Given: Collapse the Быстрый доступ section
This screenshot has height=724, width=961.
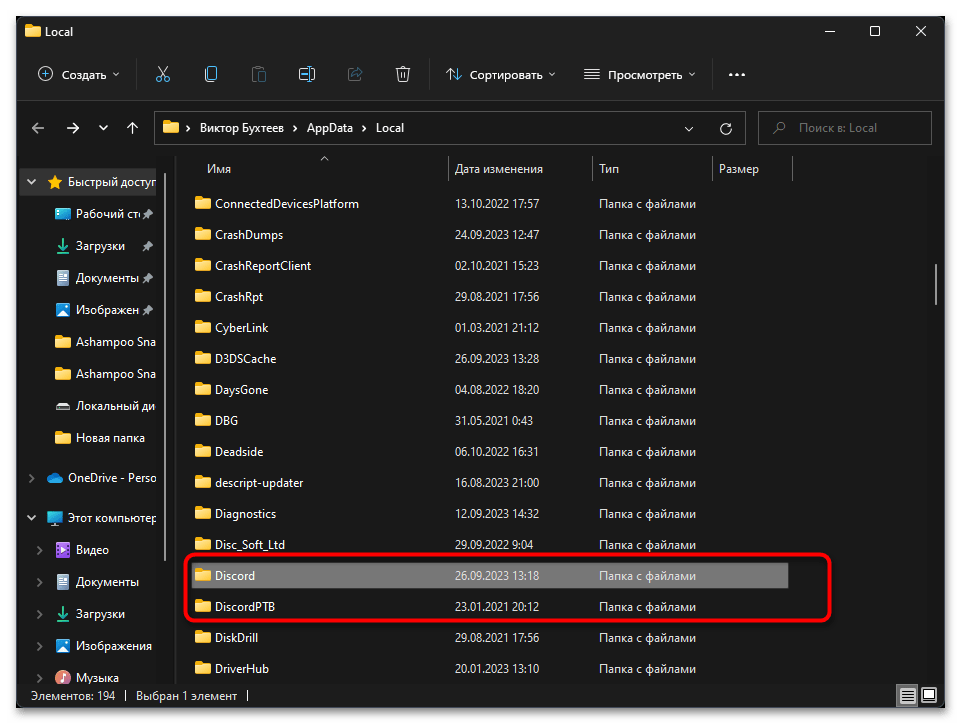Looking at the screenshot, I should pos(31,182).
